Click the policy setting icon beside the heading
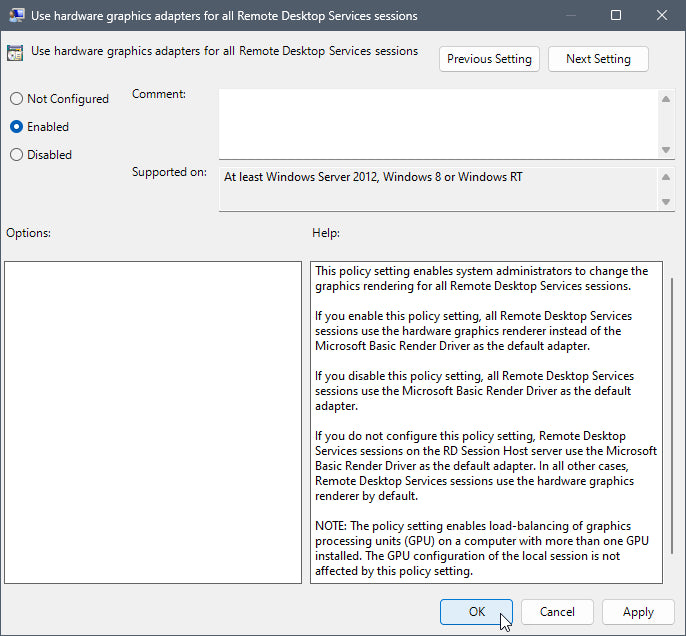686x636 pixels. click(x=16, y=53)
